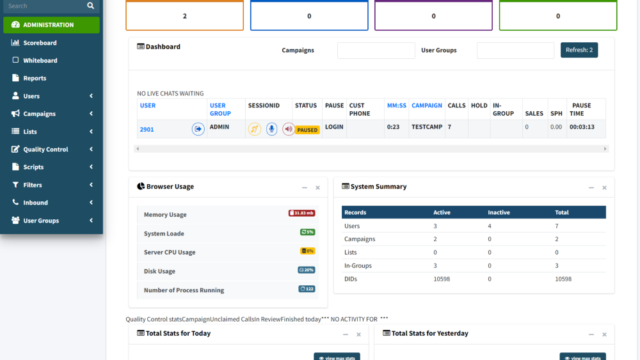
Task: Open the User Groups filter box
Action: pyautogui.click(x=516, y=50)
